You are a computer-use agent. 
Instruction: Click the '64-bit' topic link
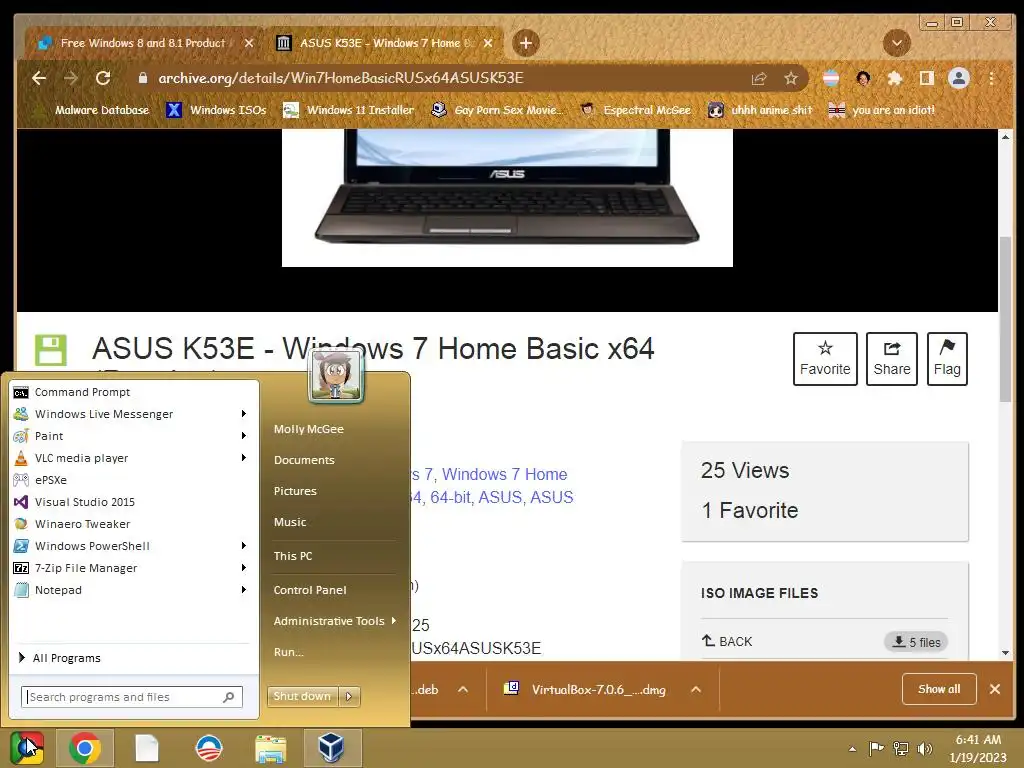(450, 498)
